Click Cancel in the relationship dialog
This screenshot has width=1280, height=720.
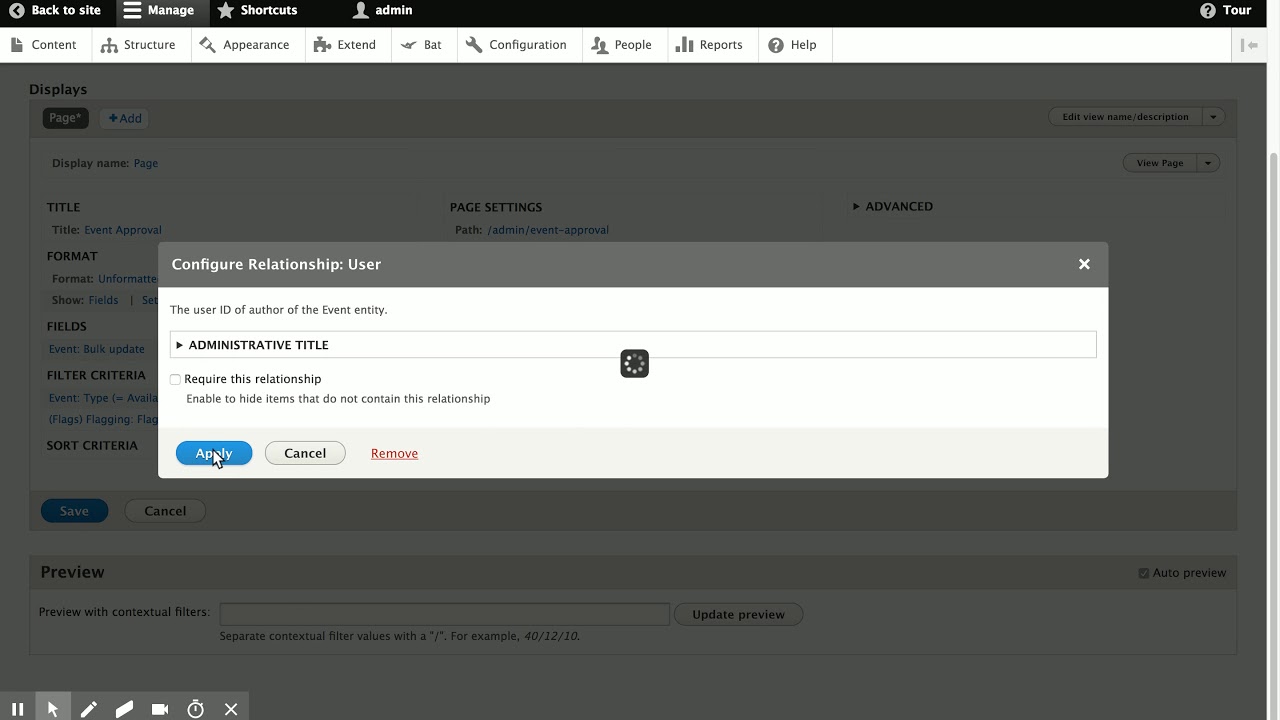tap(305, 453)
